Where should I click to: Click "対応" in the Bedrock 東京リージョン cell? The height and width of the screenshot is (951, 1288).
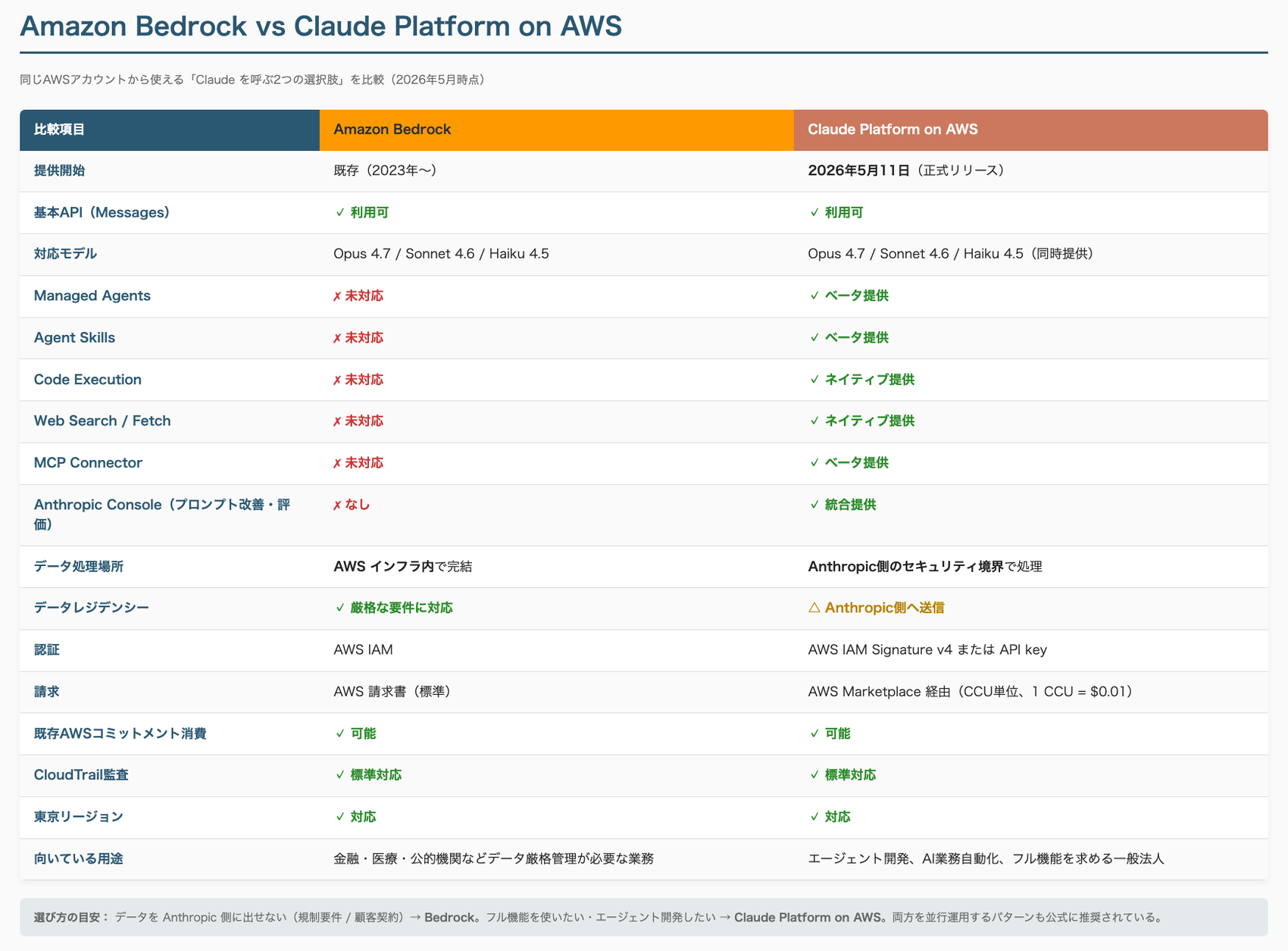click(x=355, y=817)
